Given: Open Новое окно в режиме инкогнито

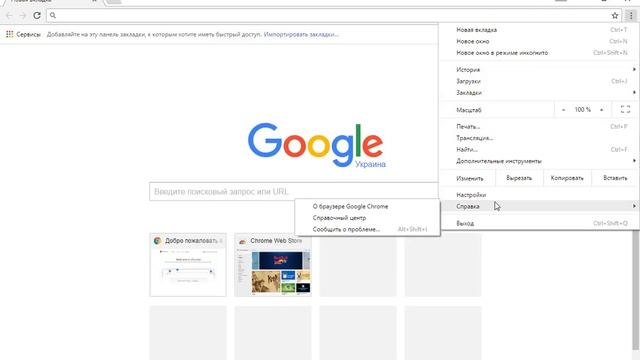Looking at the screenshot, I should (539, 53).
